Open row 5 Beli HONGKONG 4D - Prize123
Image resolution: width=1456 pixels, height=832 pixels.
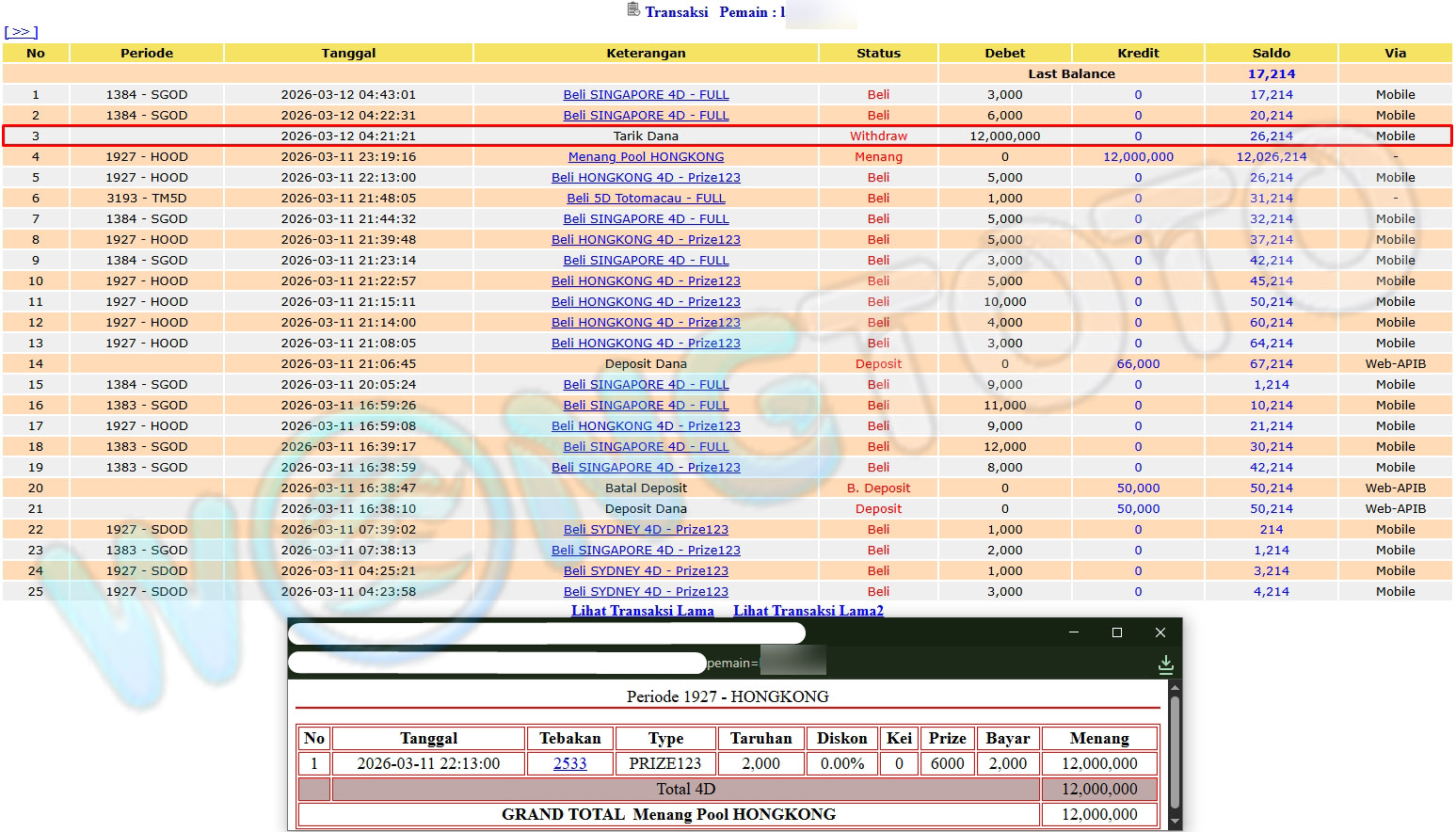point(646,178)
